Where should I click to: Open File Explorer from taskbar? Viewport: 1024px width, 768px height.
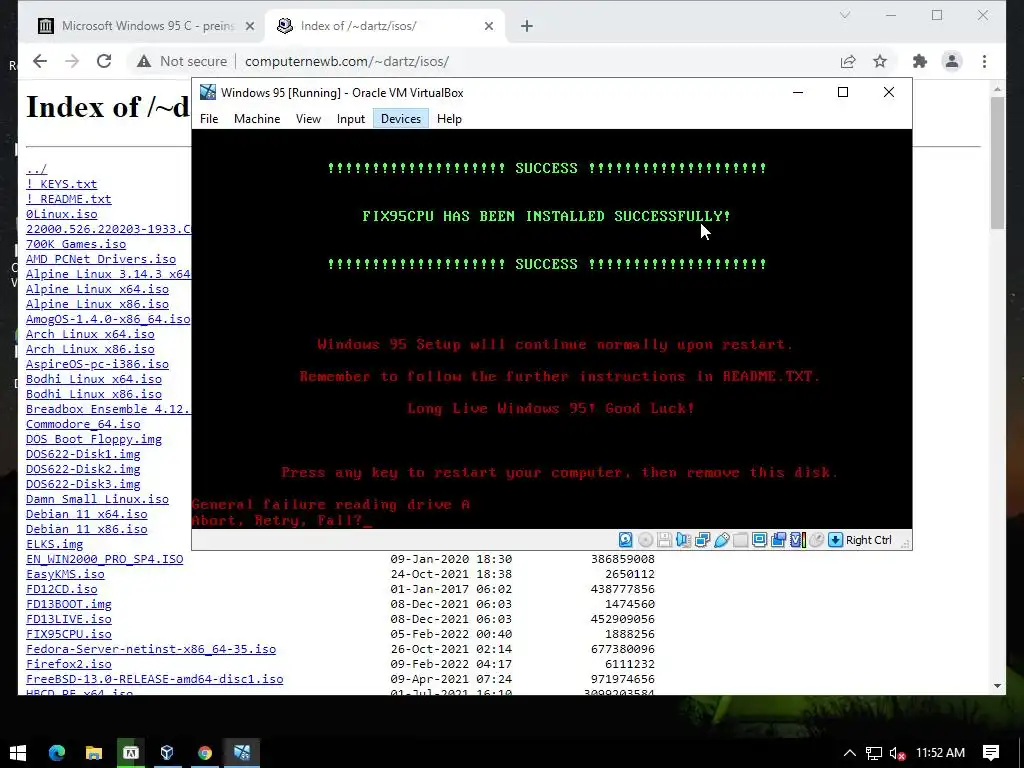(94, 753)
